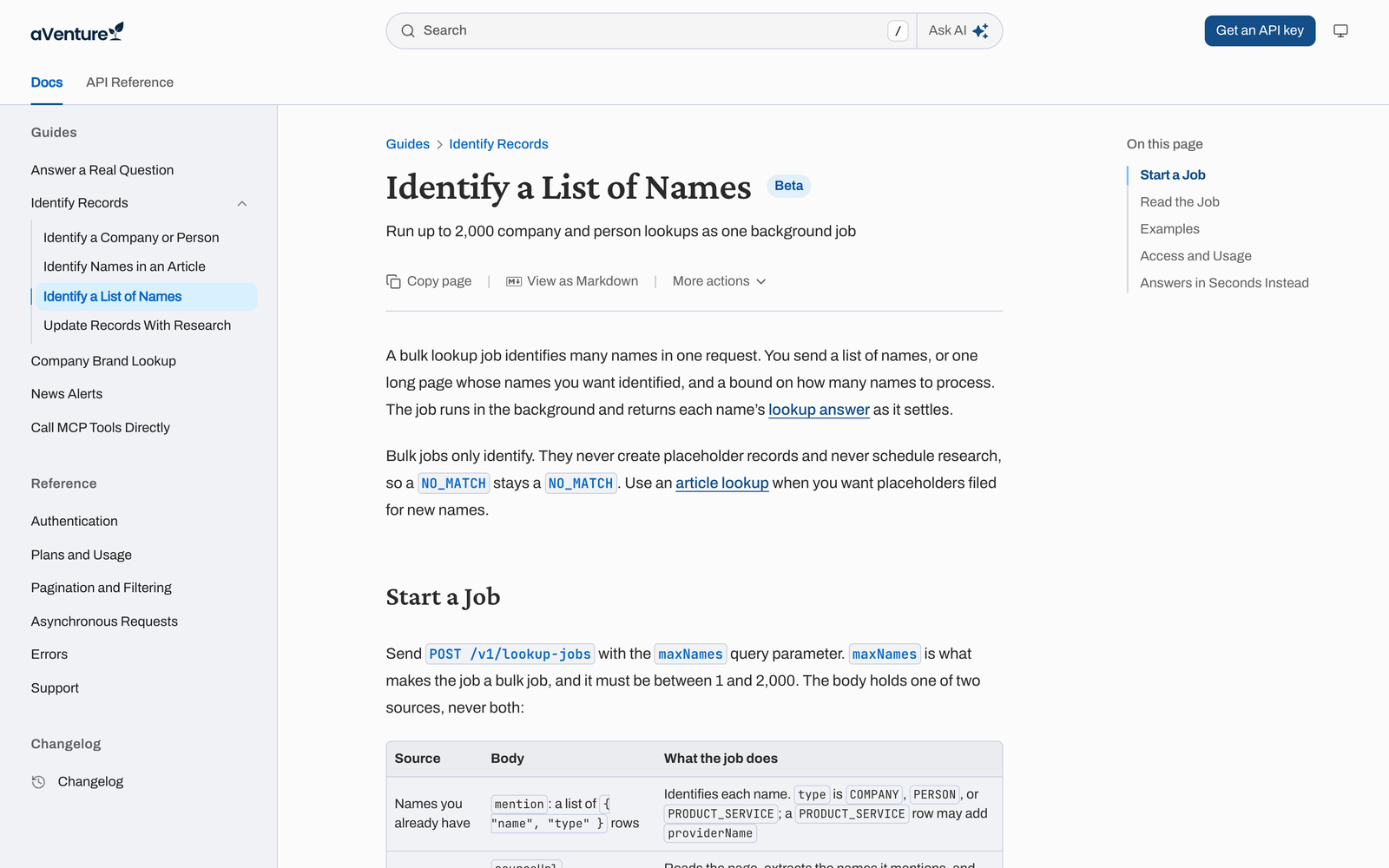Screen dimensions: 1389x868
Task: Open the article lookup link
Action: click(x=722, y=483)
